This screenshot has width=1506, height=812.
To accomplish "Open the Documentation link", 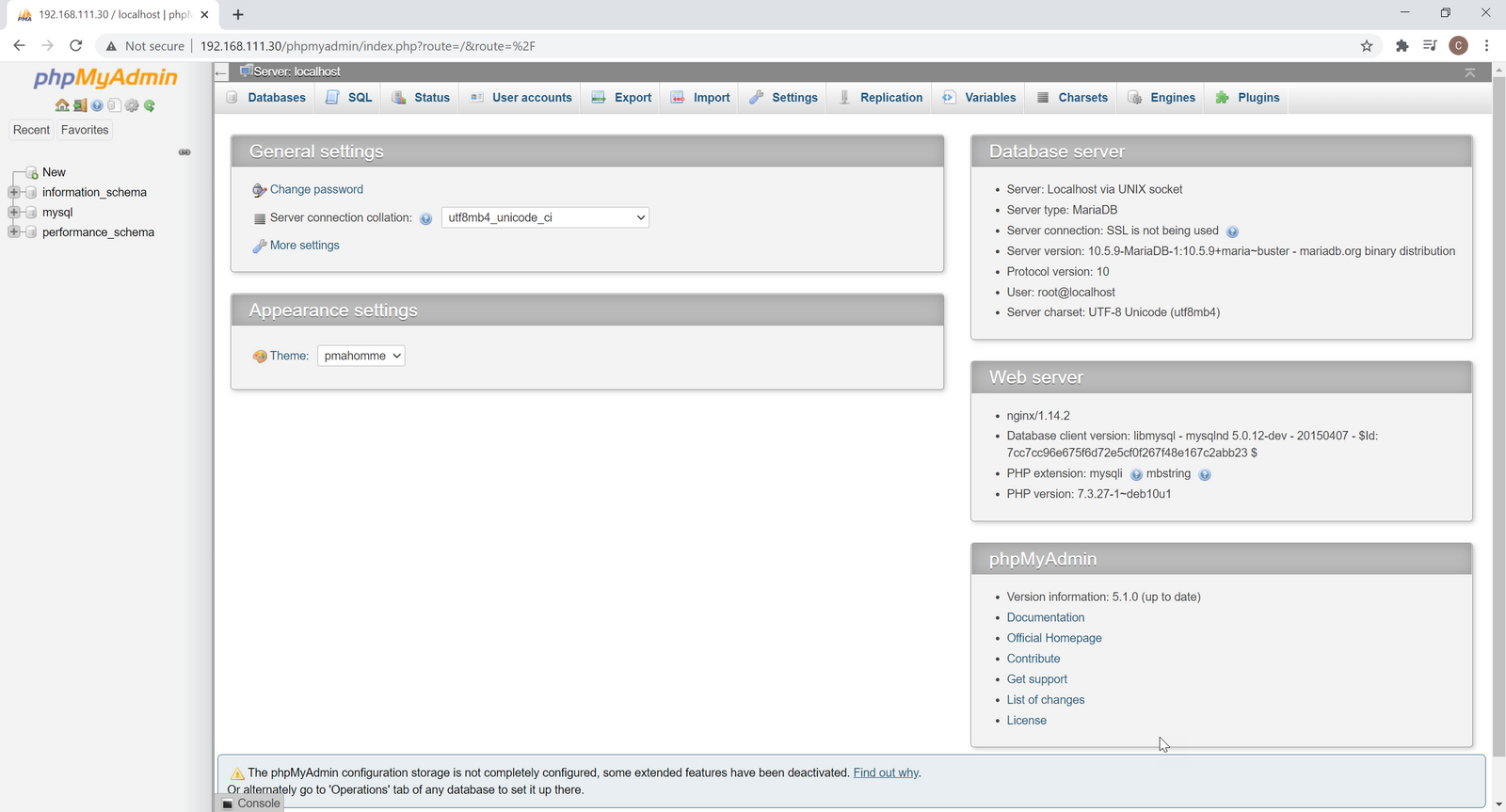I will [1046, 618].
